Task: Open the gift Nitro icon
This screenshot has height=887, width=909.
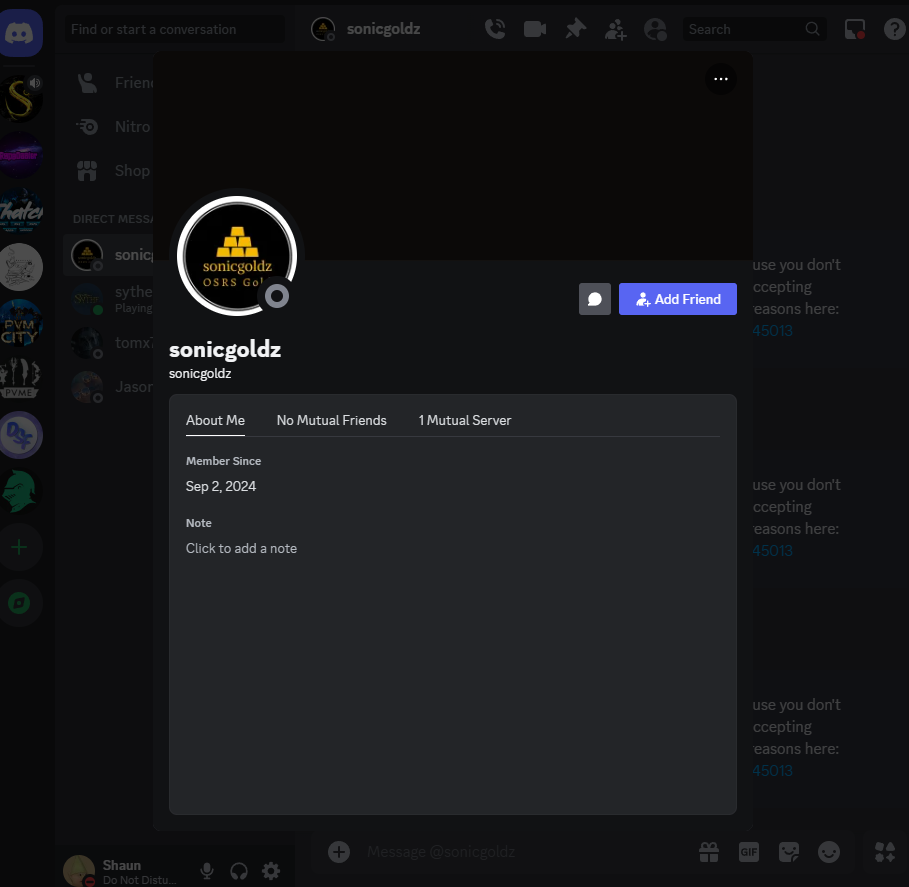Action: (x=708, y=852)
